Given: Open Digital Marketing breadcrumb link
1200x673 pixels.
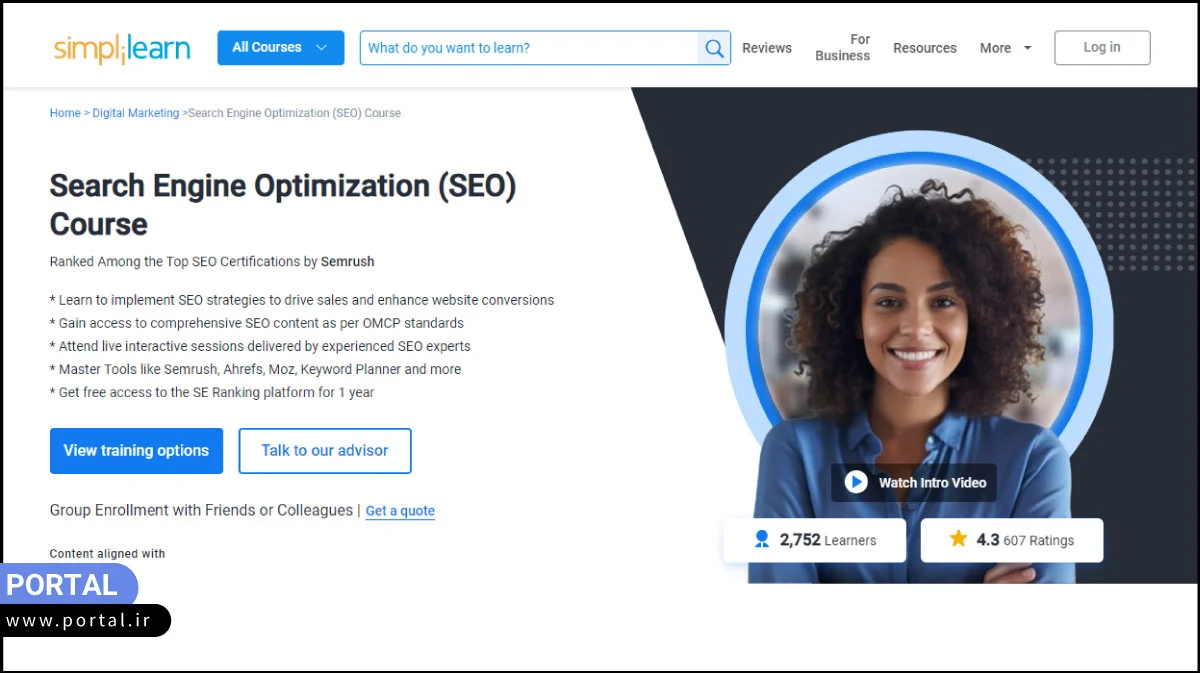Looking at the screenshot, I should click(136, 113).
